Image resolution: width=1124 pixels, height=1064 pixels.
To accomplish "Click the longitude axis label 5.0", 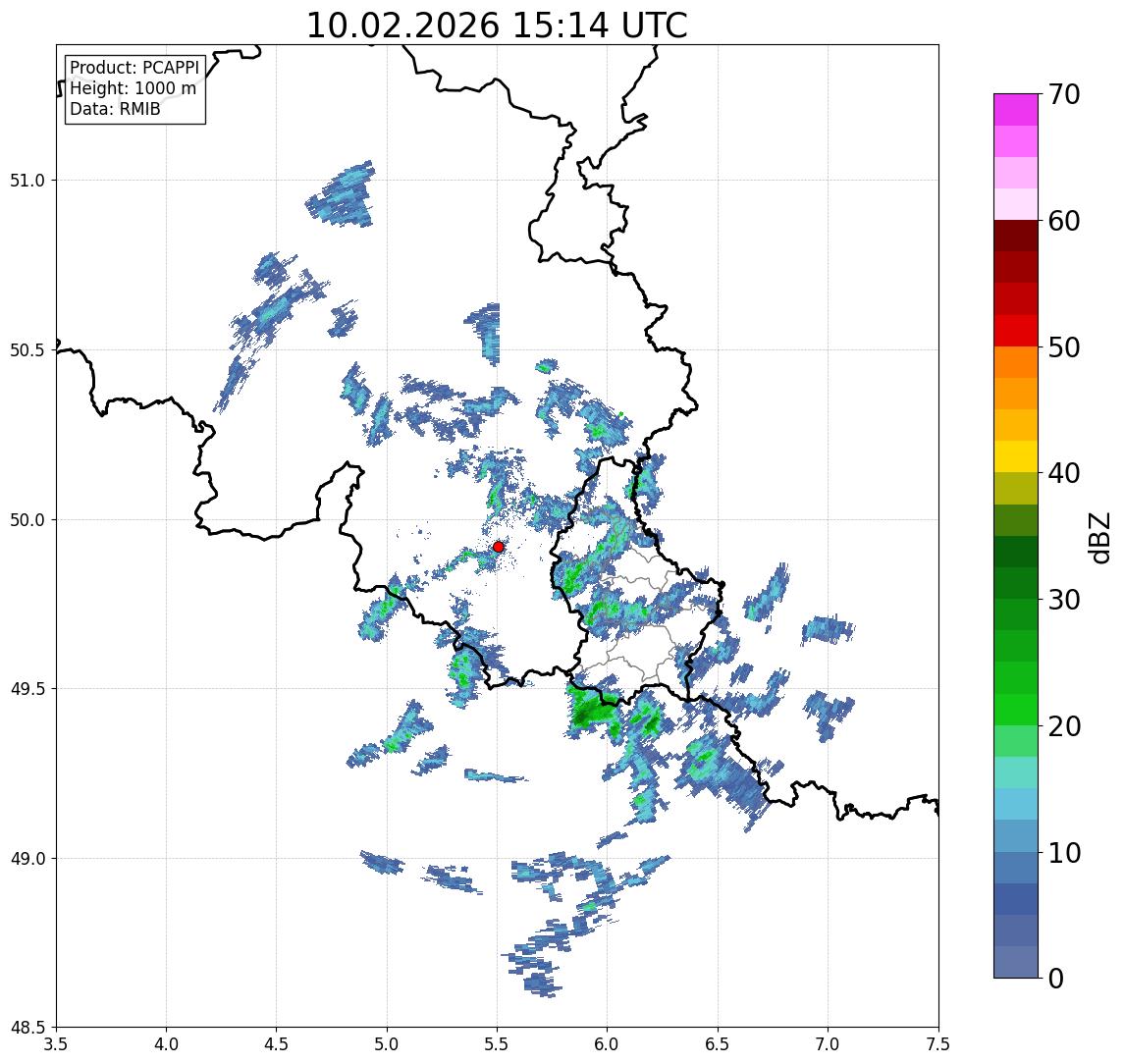I will click(387, 1043).
